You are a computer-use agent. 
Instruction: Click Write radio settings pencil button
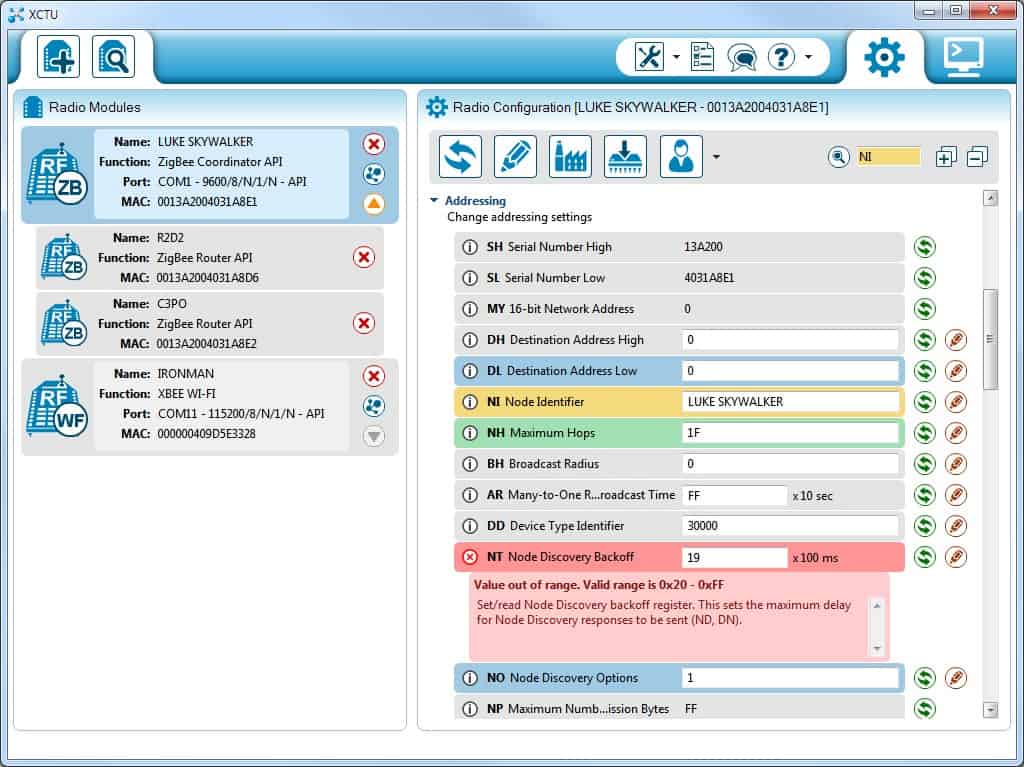tap(515, 157)
